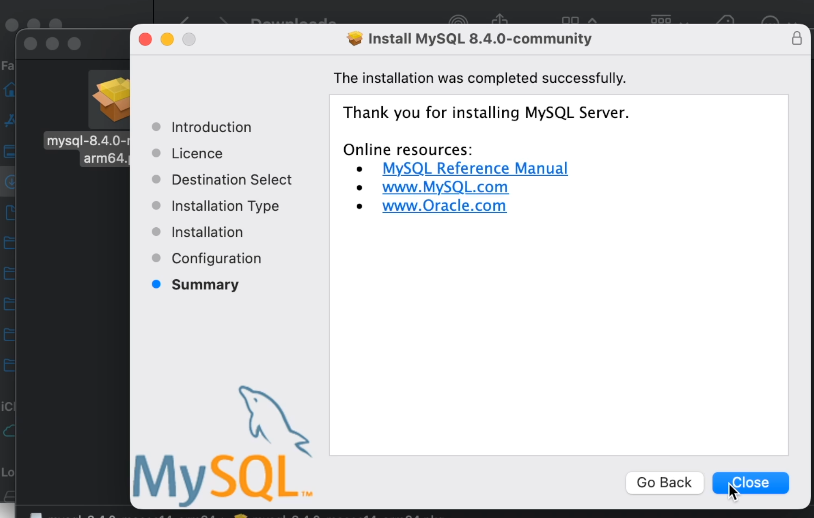The image size is (814, 518).
Task: Open the www.MySQL.com link
Action: 445,187
